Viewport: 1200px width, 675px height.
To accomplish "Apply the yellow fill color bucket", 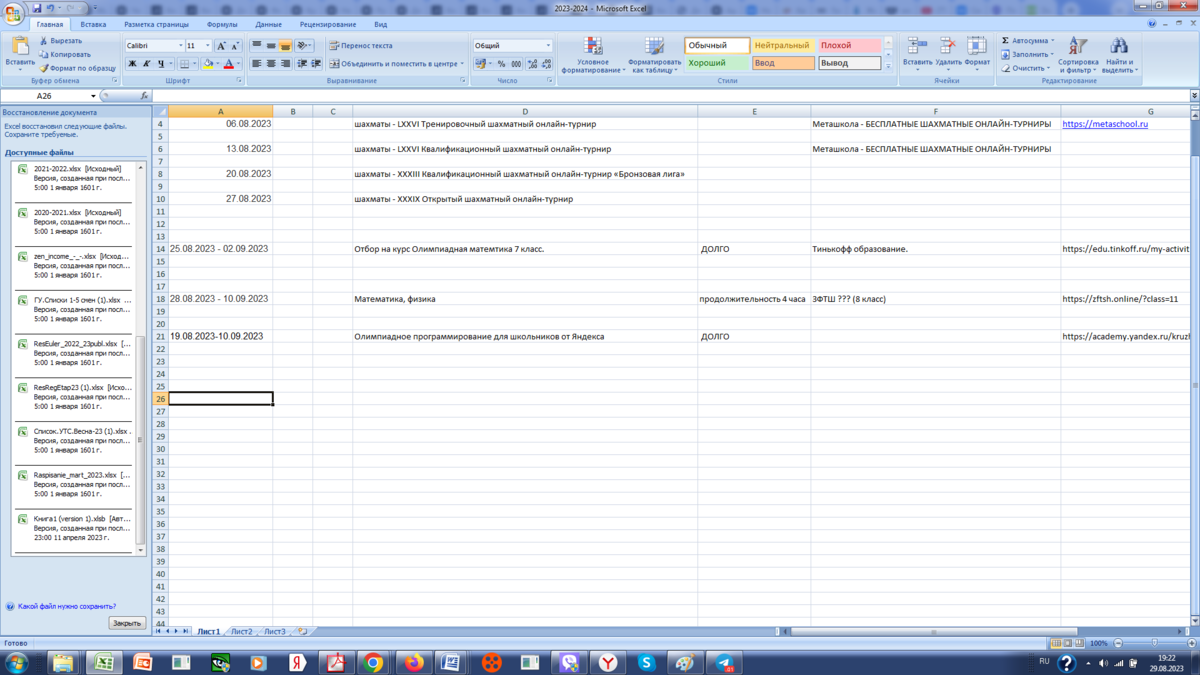I will coord(208,64).
